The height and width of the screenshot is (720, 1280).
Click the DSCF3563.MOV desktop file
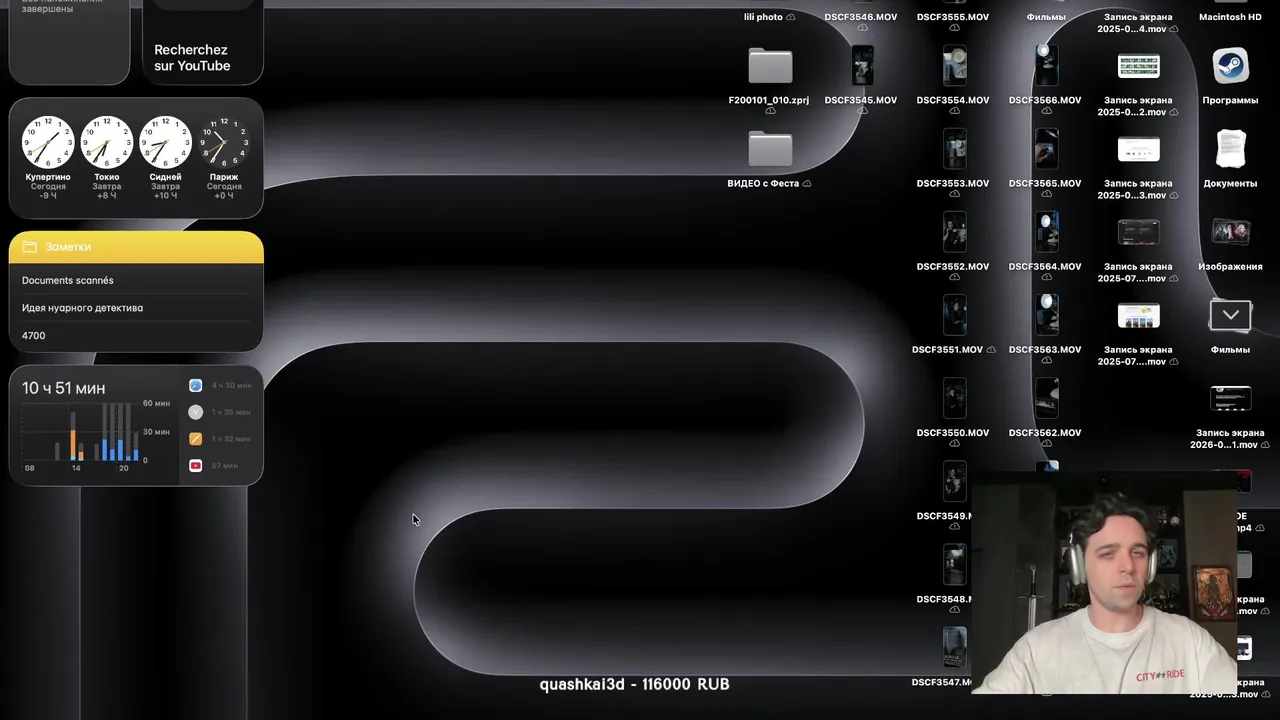1046,316
